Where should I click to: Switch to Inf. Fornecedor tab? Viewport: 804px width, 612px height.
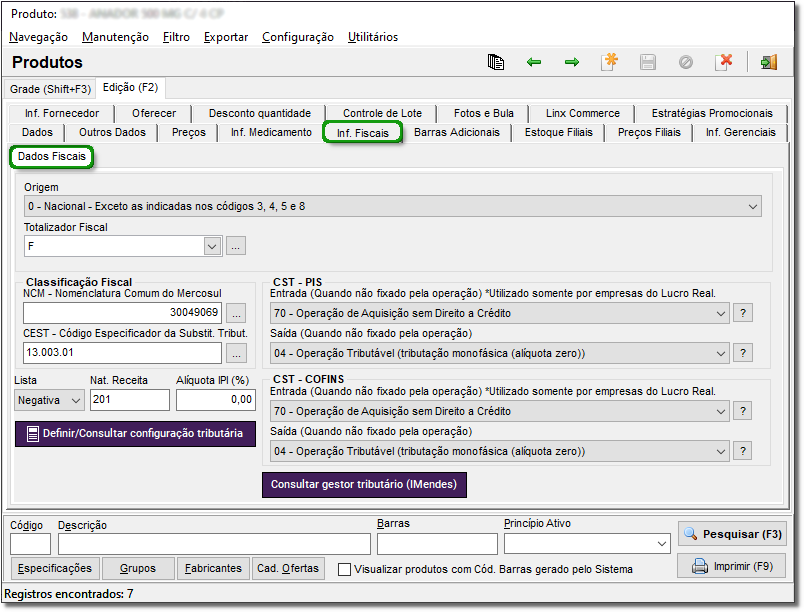click(62, 113)
